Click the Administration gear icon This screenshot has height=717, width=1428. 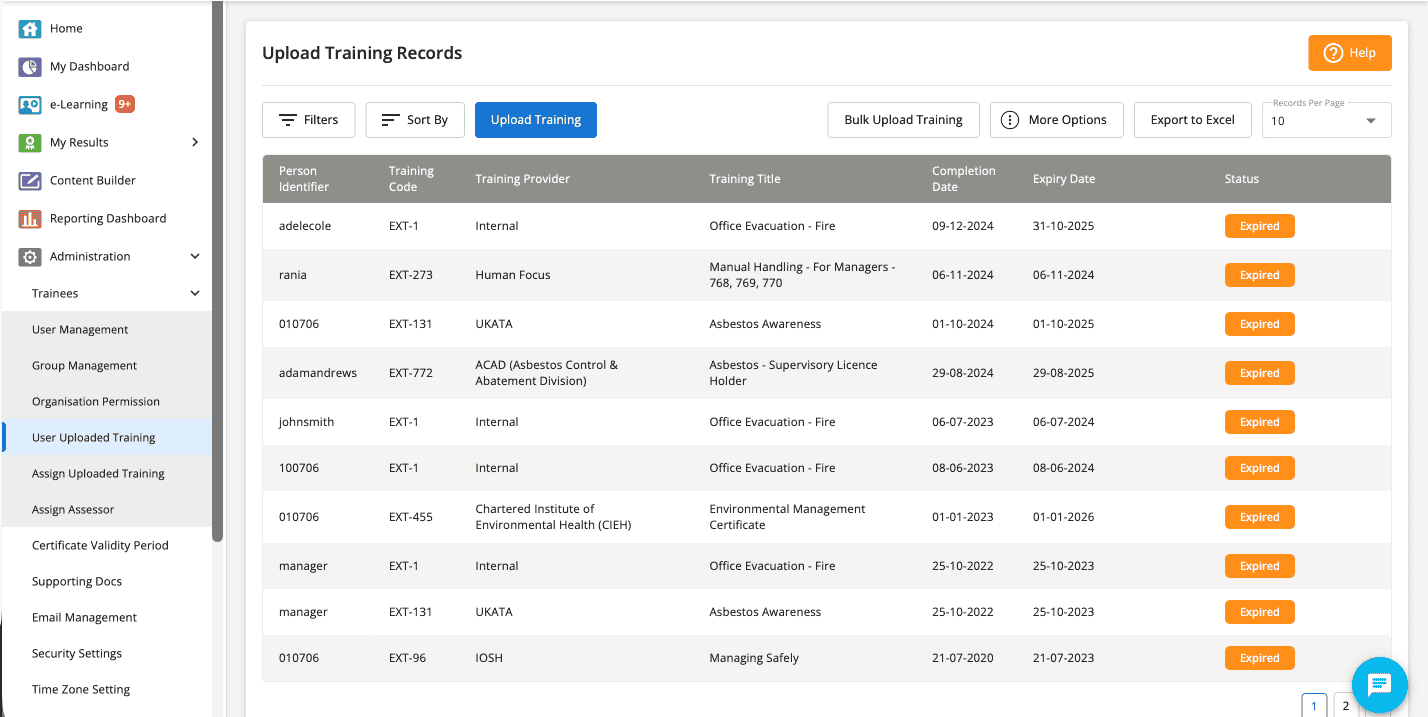tap(30, 257)
